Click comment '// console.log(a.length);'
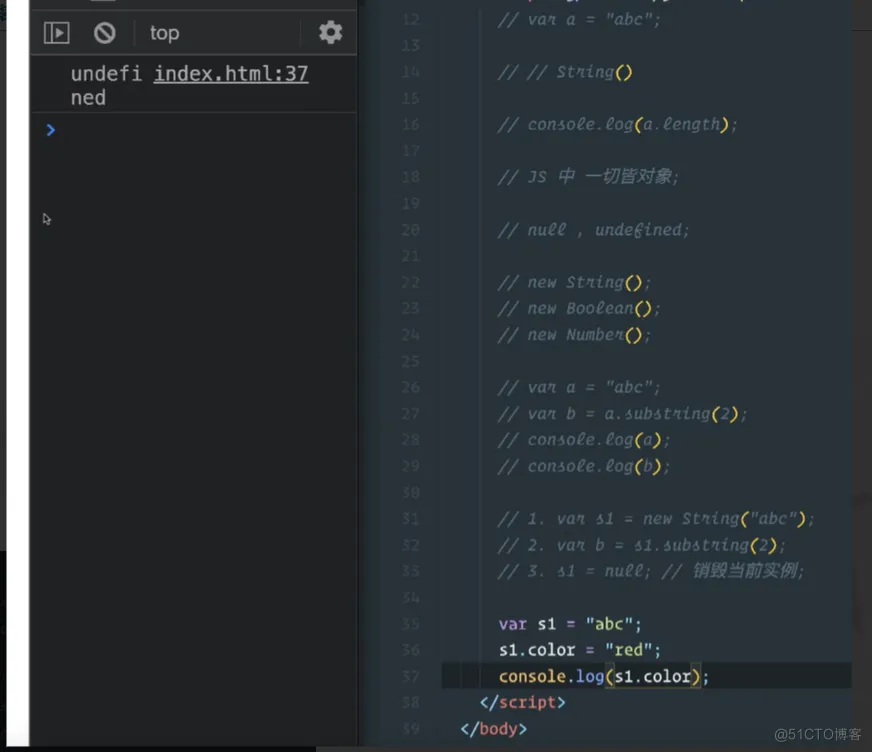Image resolution: width=872 pixels, height=752 pixels. 617,125
